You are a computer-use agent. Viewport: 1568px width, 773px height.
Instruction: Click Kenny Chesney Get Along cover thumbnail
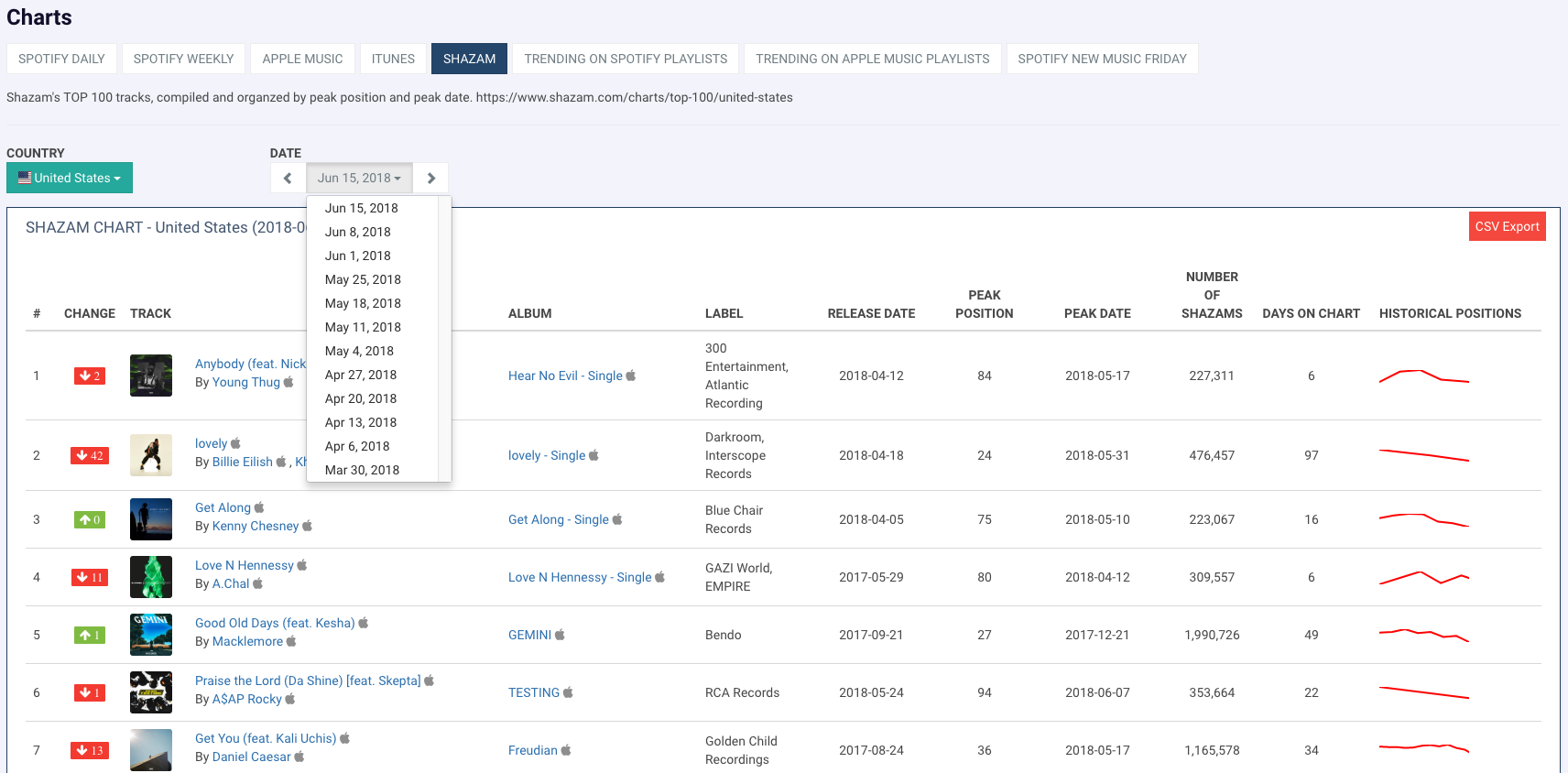pyautogui.click(x=151, y=519)
